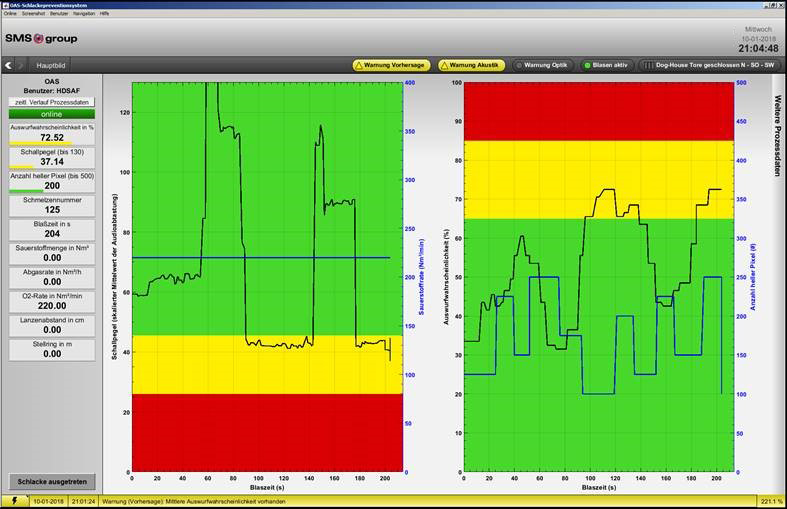787x509 pixels.
Task: Select the Auswurfwahrscheinlichkeit value 72.52
Action: point(52,138)
